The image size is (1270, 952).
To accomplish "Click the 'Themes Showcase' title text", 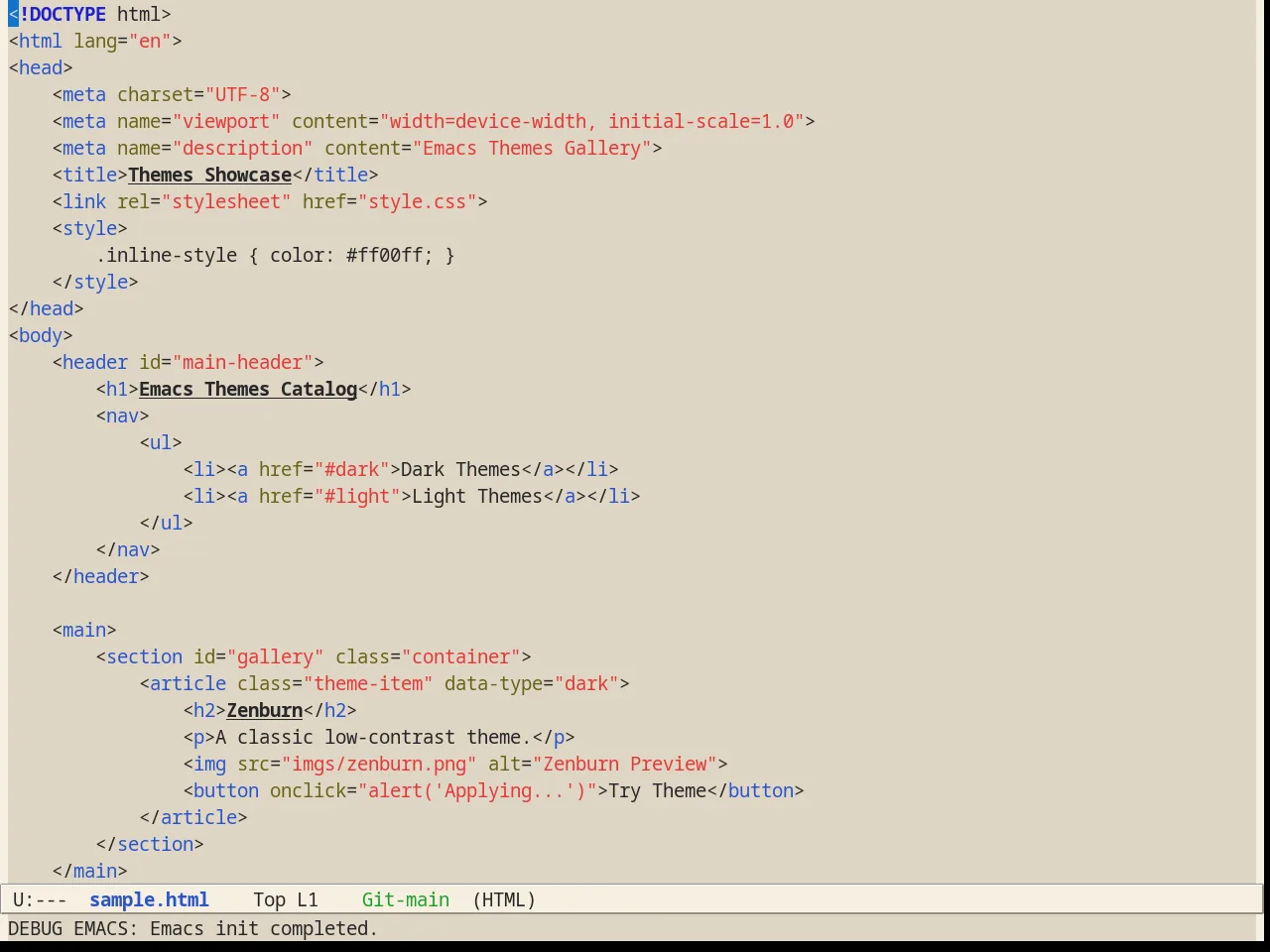I will pyautogui.click(x=209, y=175).
